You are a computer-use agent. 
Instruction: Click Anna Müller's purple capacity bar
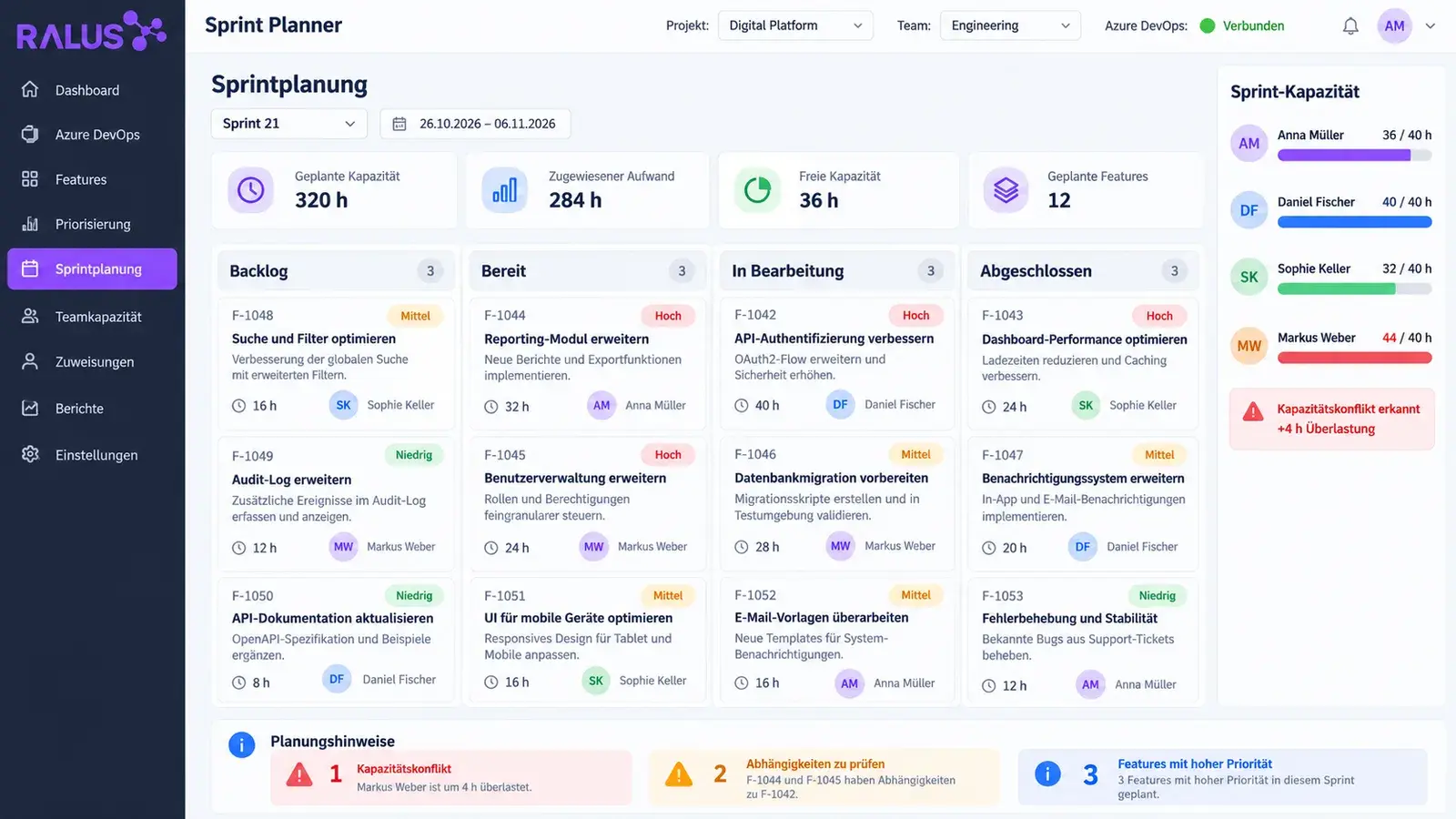[1354, 155]
